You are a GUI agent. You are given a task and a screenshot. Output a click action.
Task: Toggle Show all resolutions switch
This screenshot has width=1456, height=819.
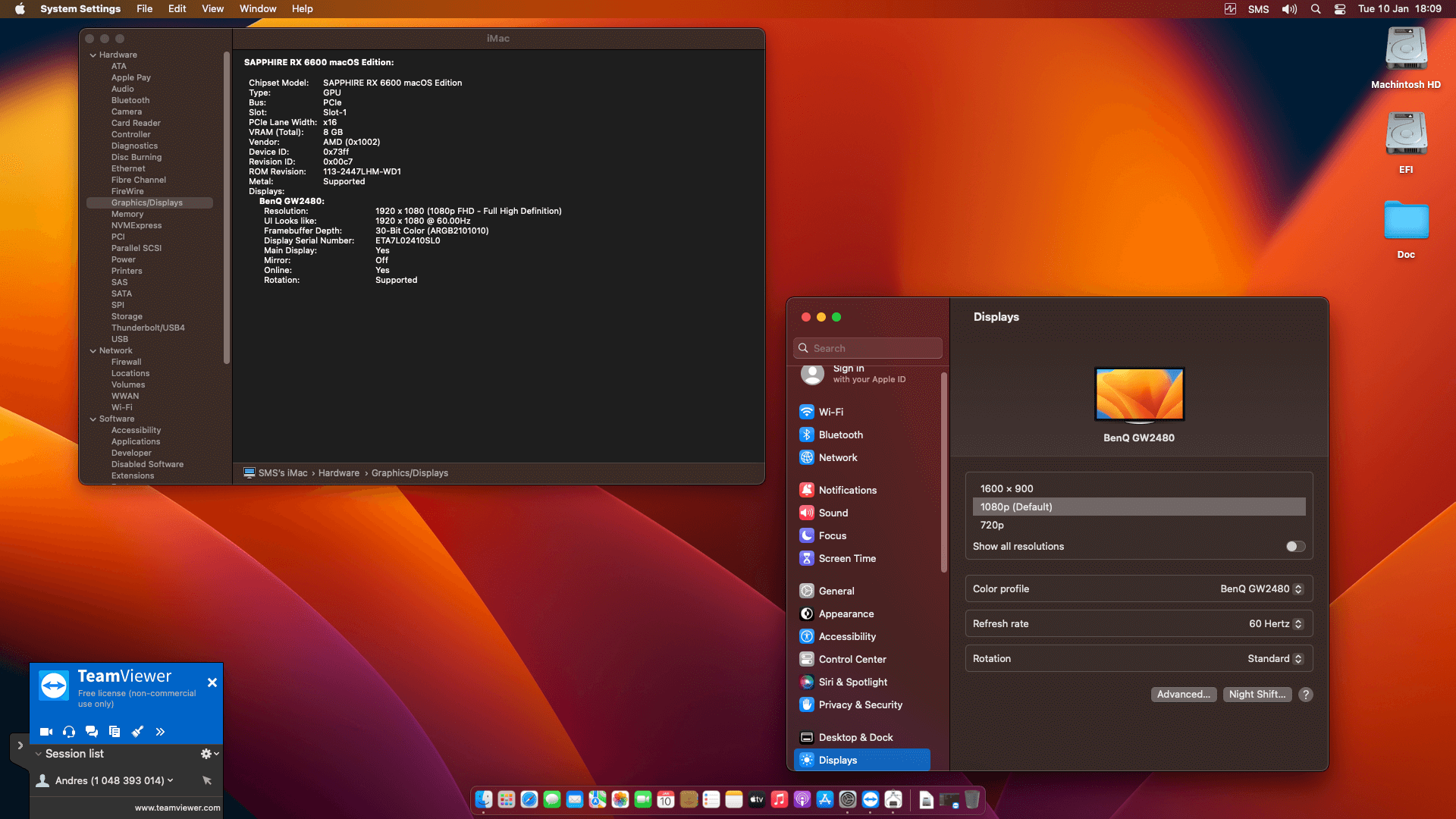(1295, 546)
